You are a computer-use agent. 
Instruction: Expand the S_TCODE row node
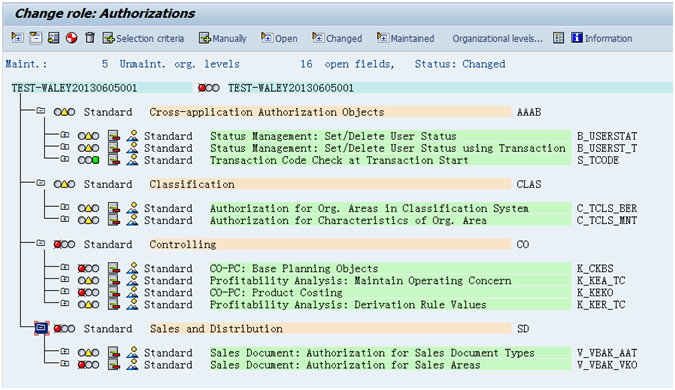tap(65, 159)
